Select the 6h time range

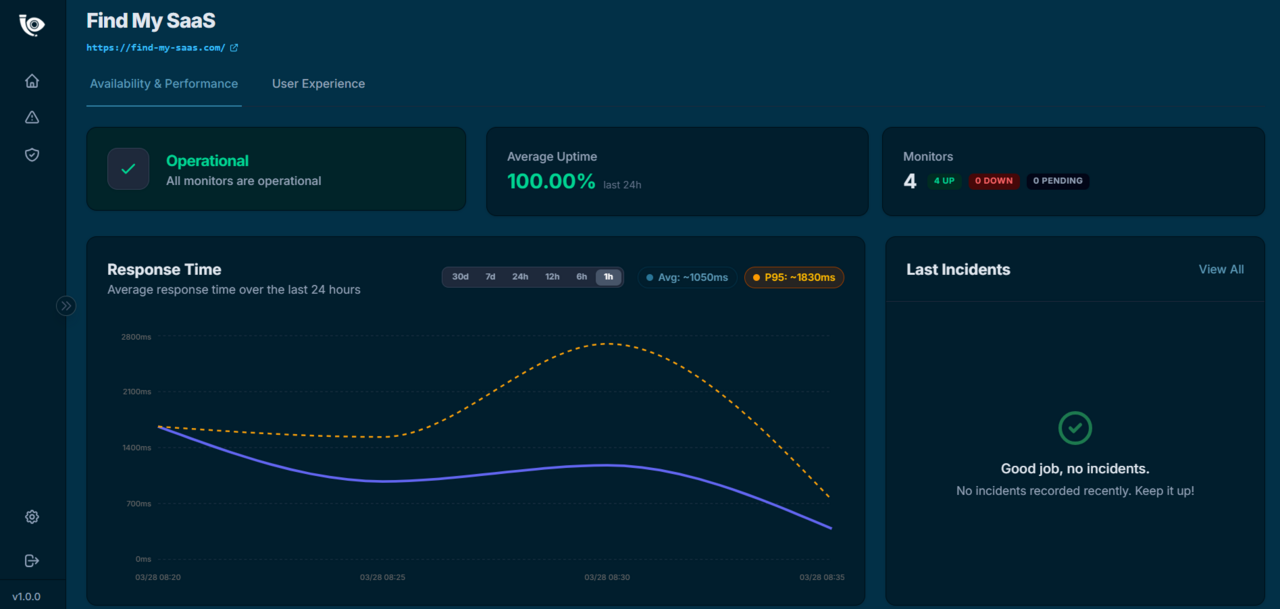coord(581,277)
